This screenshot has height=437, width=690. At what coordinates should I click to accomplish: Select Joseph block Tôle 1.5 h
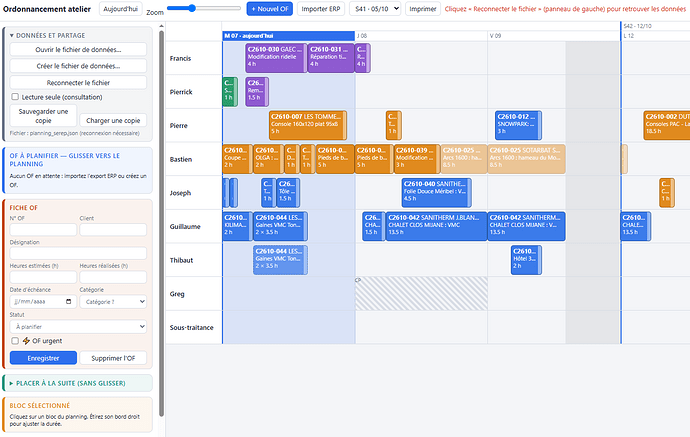[288, 193]
